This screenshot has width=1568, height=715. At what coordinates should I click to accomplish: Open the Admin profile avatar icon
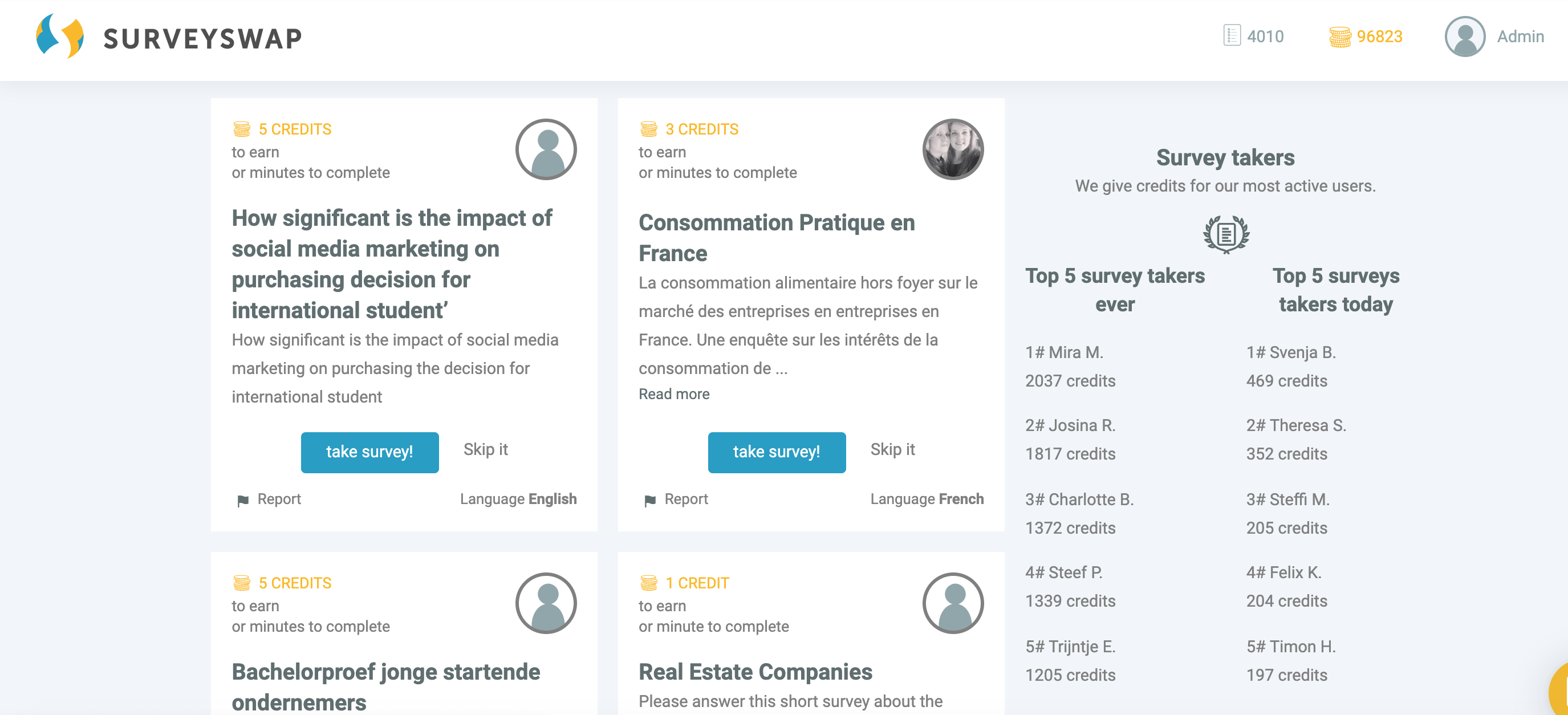point(1465,36)
